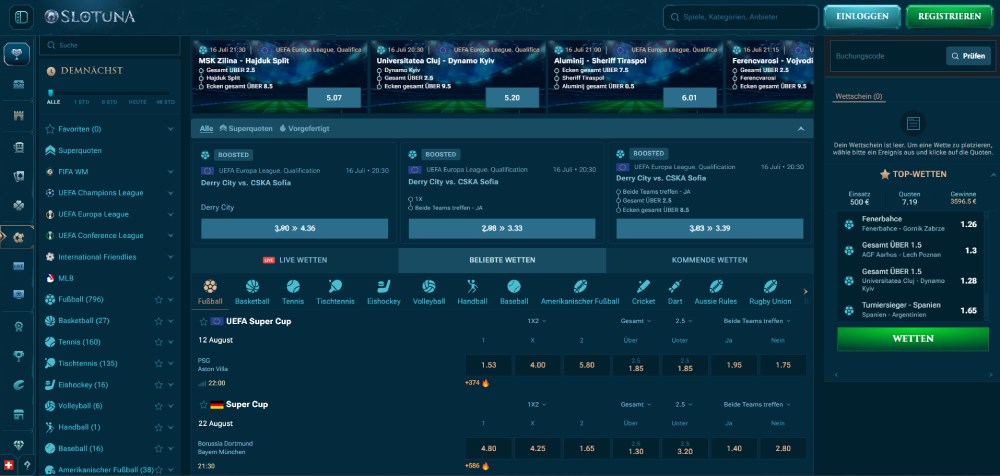
Task: Favorite Tischtennis with its star in sidebar
Action: (x=158, y=364)
